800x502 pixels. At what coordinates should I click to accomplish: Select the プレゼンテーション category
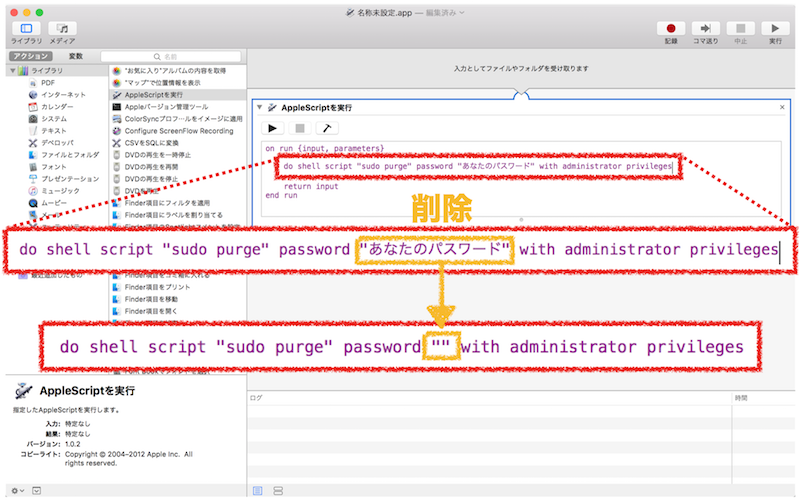tap(70, 179)
